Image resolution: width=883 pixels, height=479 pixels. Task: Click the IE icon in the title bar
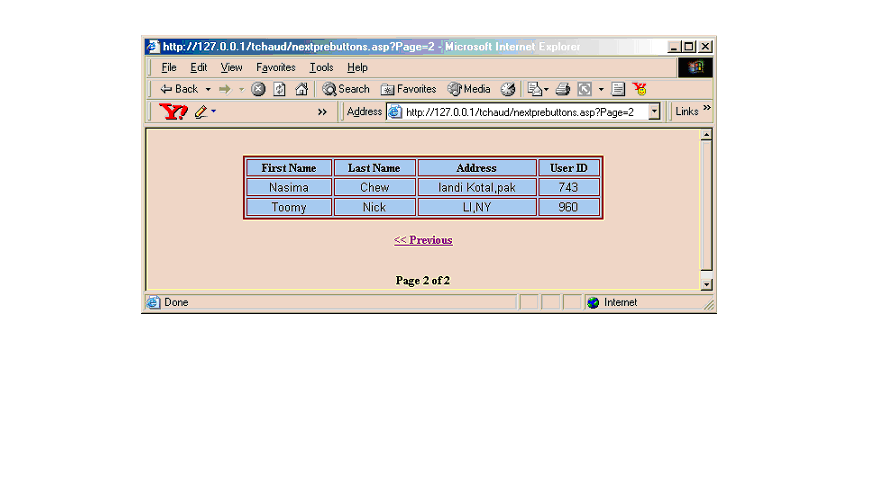tap(153, 46)
